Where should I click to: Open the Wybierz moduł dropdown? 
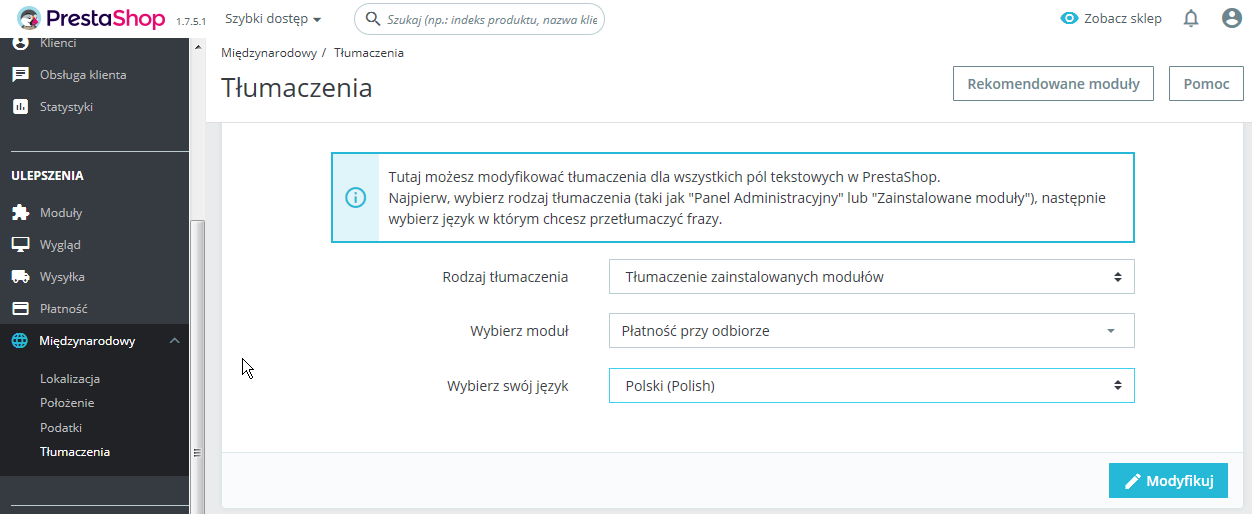[871, 331]
